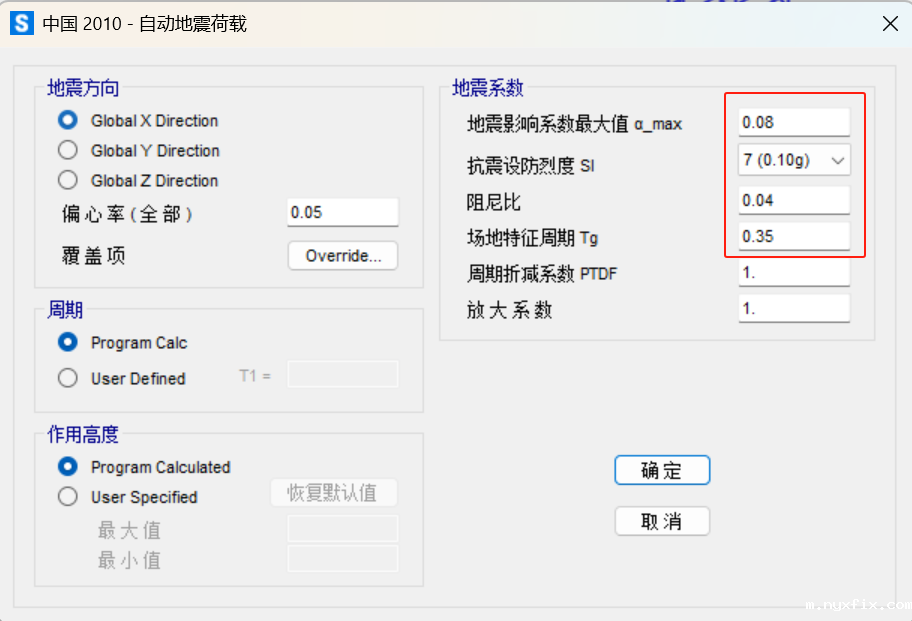Select Program Calculated action height
912x621 pixels.
pos(67,466)
